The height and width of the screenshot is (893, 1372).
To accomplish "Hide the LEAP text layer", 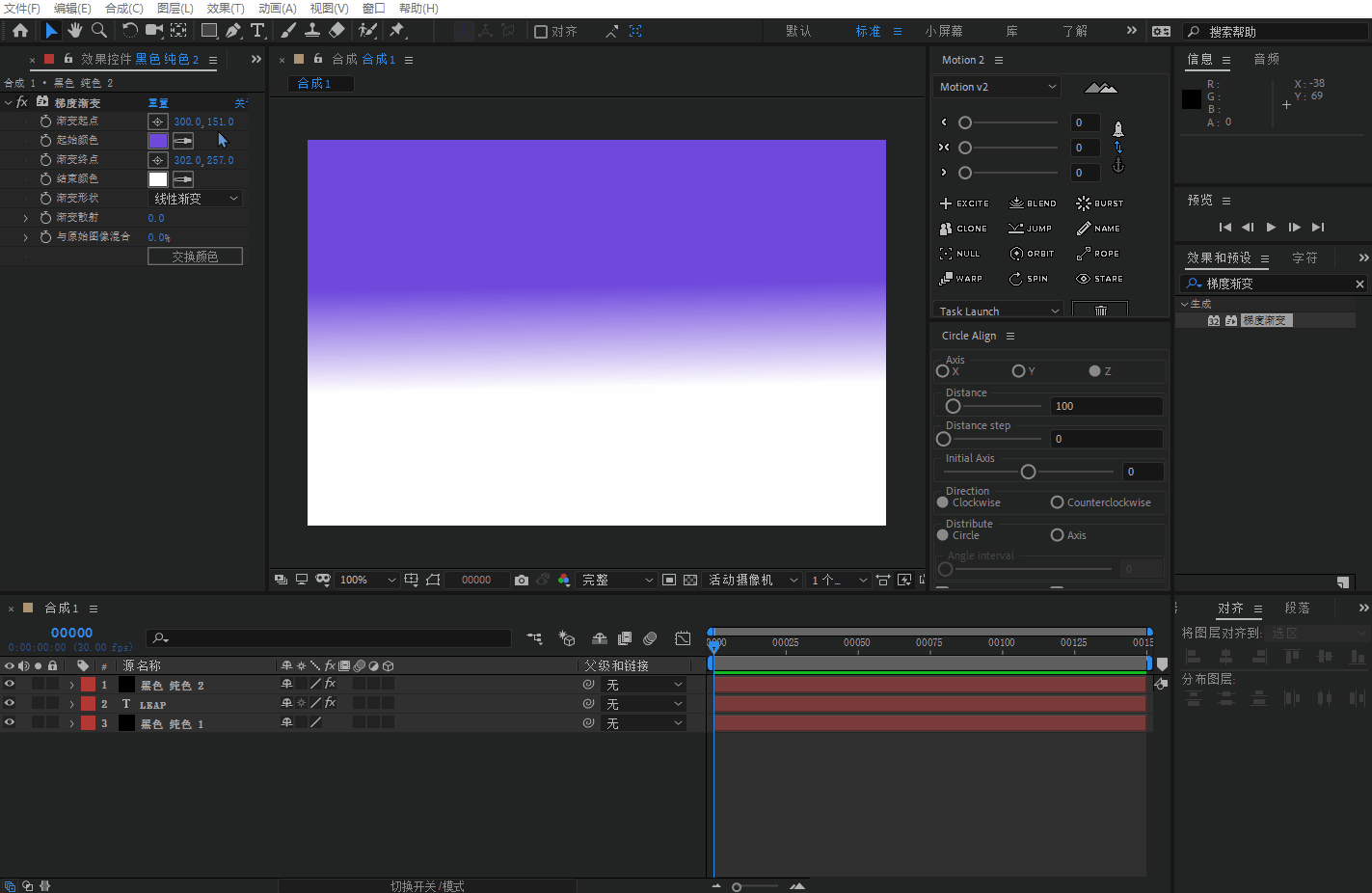I will click(x=10, y=704).
